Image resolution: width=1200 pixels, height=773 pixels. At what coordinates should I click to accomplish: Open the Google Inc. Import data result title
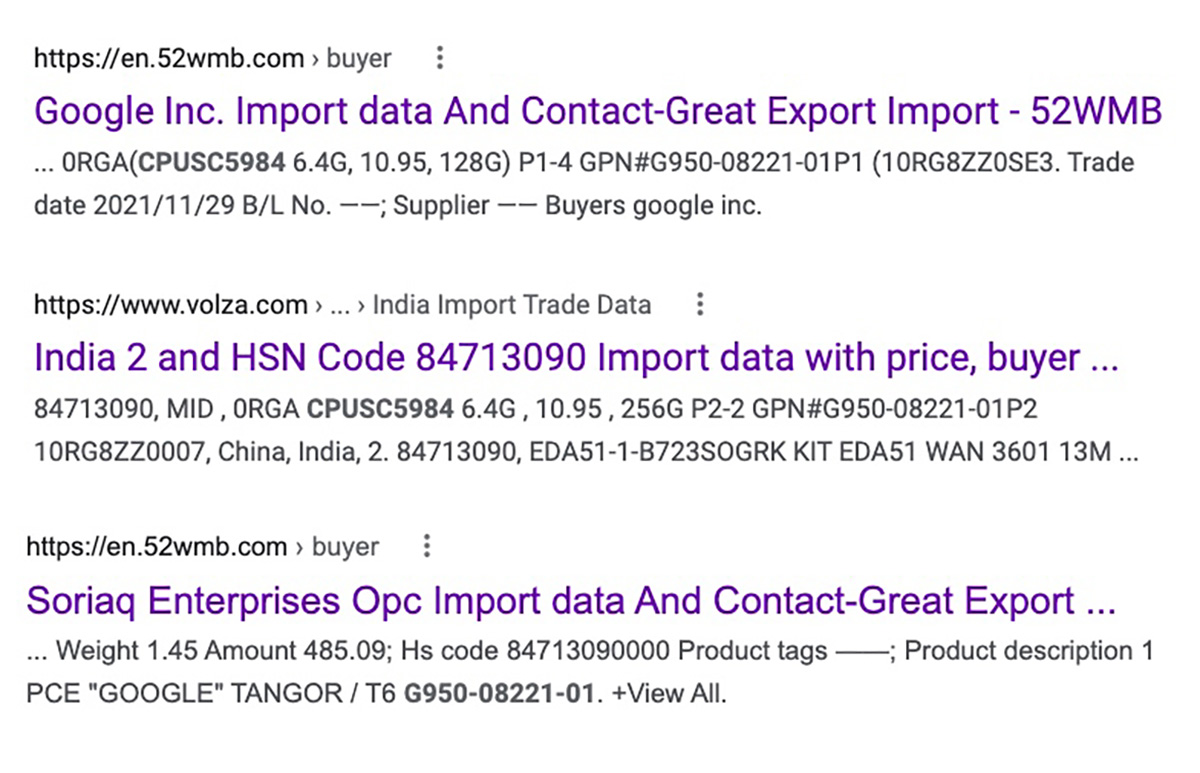[x=598, y=111]
